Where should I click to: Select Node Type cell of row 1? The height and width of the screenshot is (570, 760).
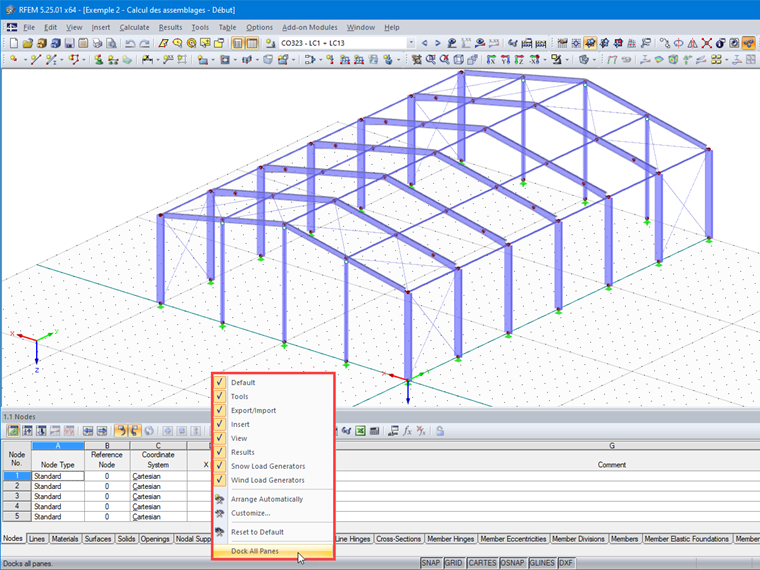pos(58,476)
